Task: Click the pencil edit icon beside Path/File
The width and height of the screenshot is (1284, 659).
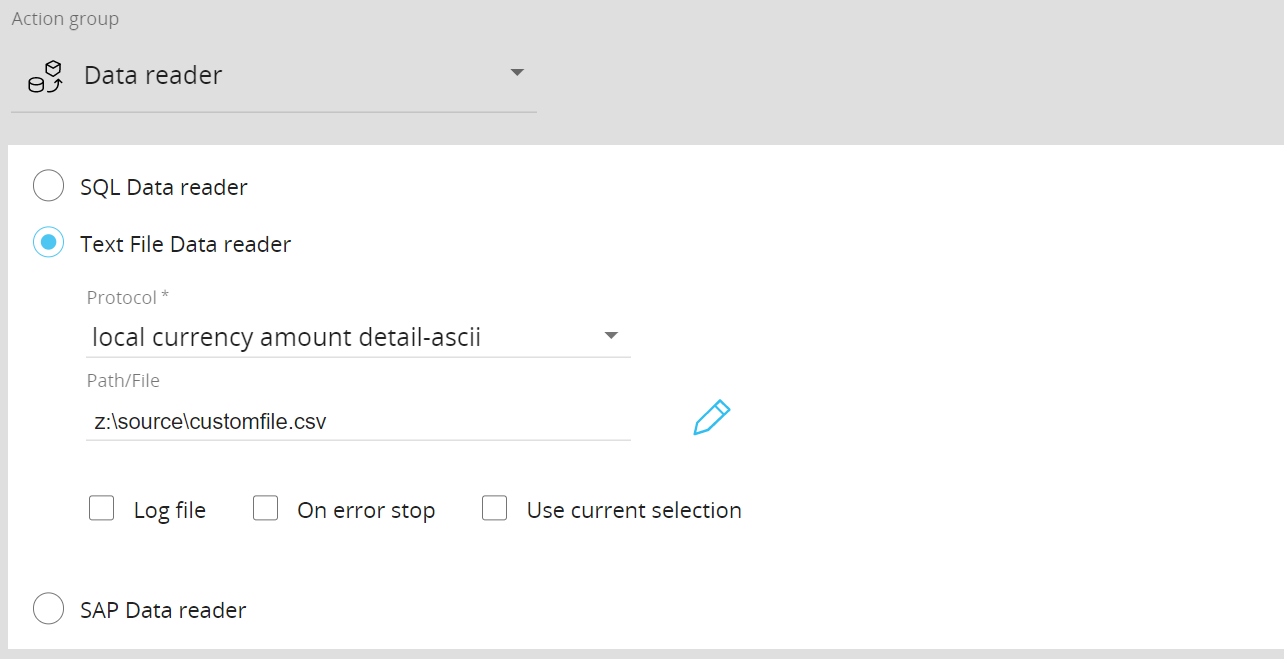Action: point(712,418)
